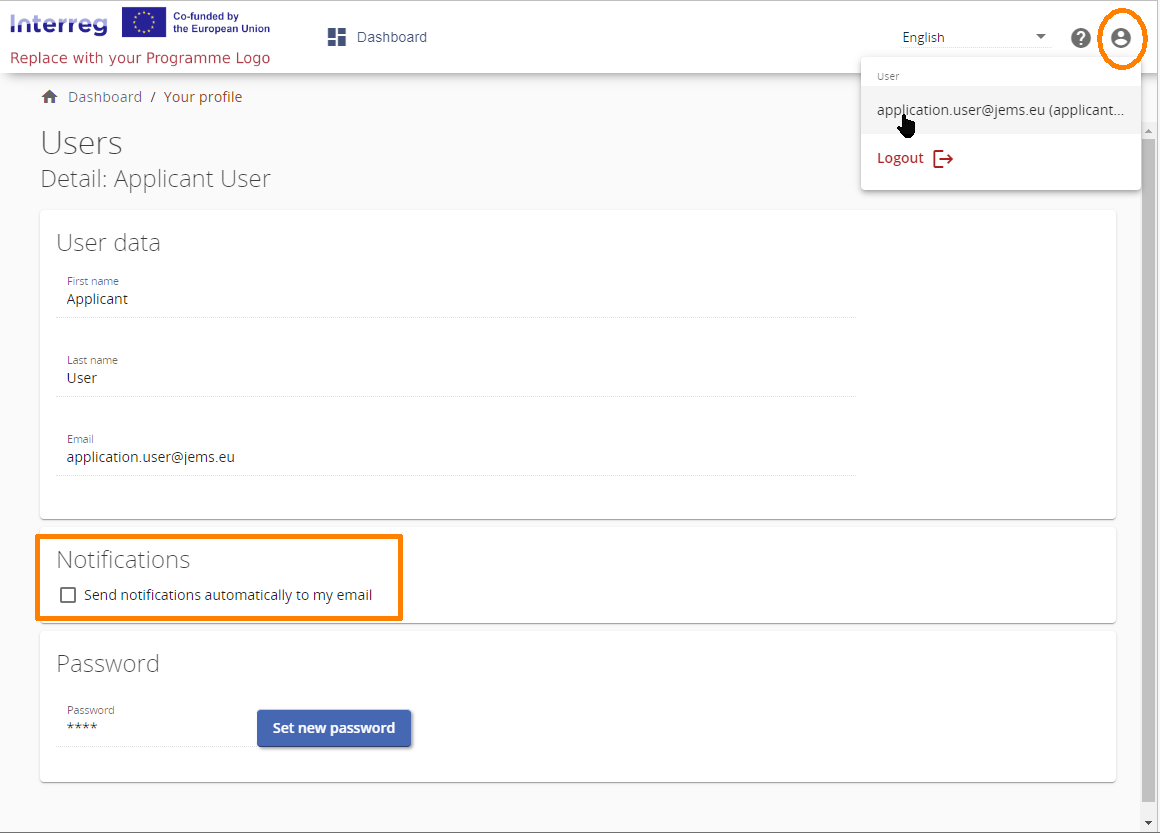Open Dashboard from top navigation
This screenshot has width=1160, height=833.
coord(391,37)
